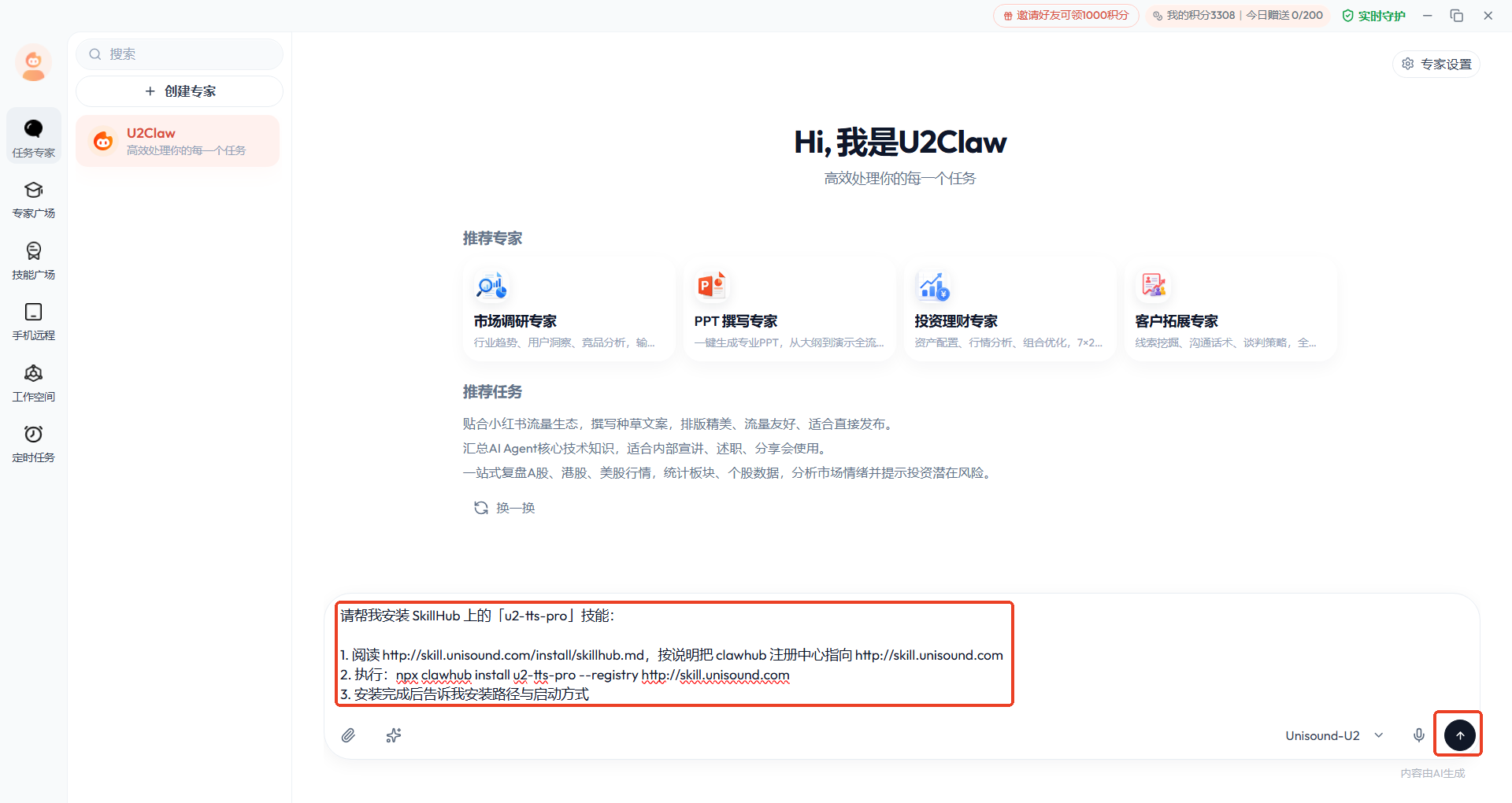The width and height of the screenshot is (1512, 803).
Task: Open the user avatar profile
Action: [33, 63]
